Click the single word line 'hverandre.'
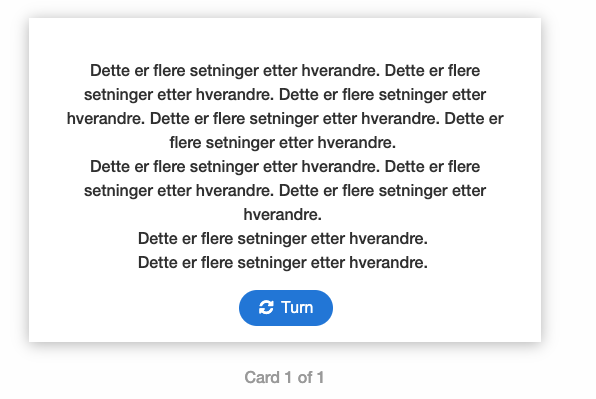Image resolution: width=596 pixels, height=399 pixels. click(x=283, y=214)
